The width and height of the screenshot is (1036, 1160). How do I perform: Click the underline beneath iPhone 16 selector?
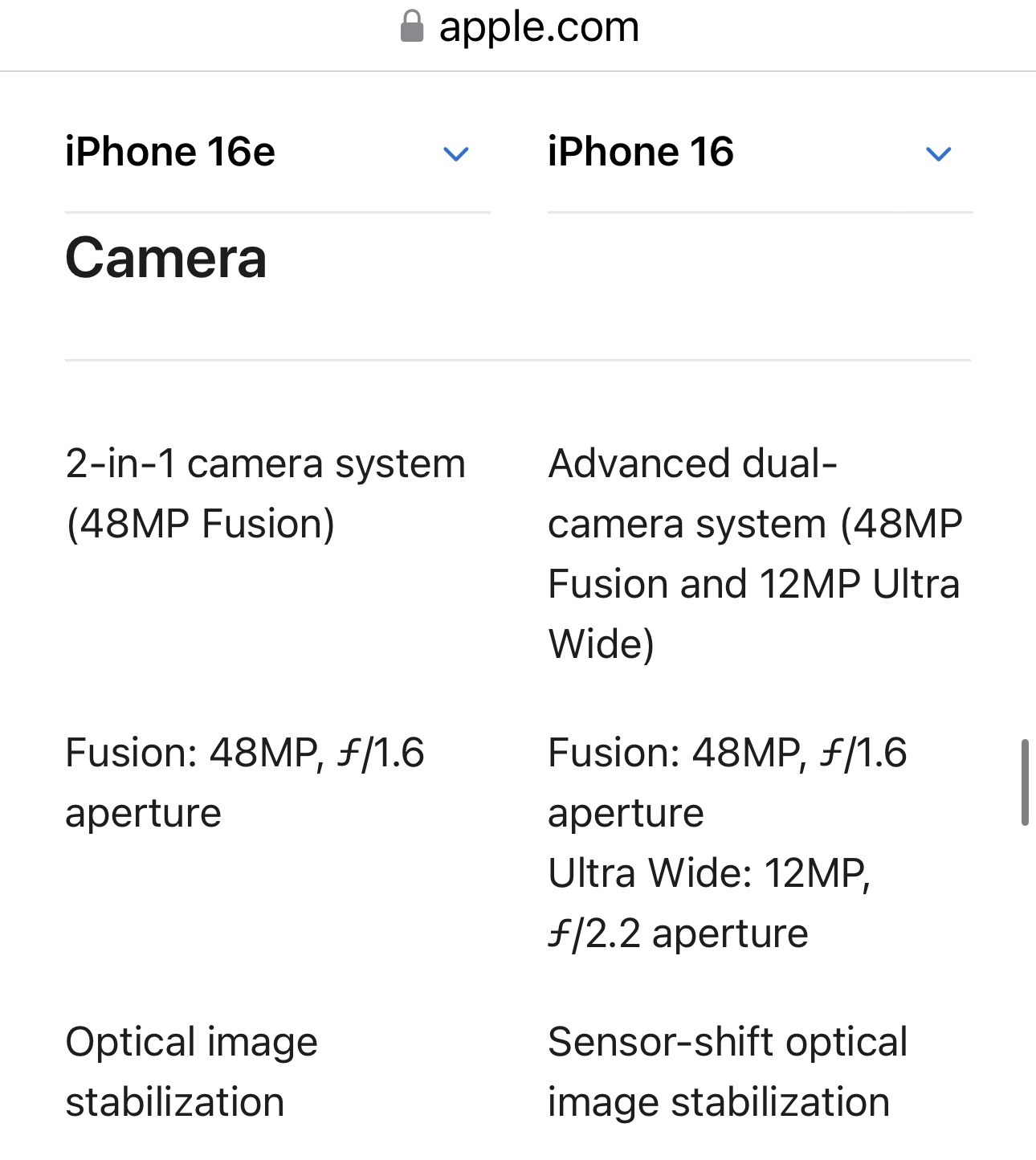pyautogui.click(x=761, y=212)
